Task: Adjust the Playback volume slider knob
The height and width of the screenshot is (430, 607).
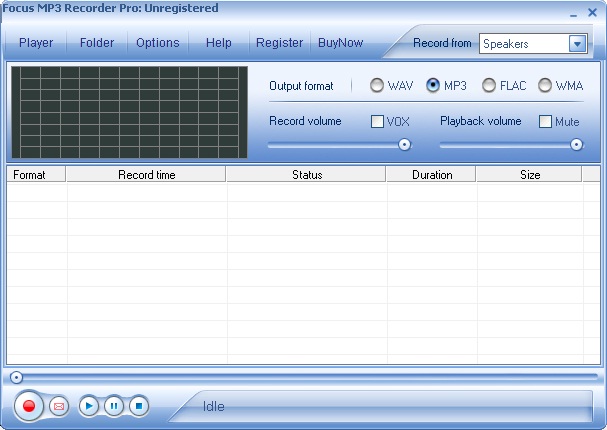Action: click(576, 145)
